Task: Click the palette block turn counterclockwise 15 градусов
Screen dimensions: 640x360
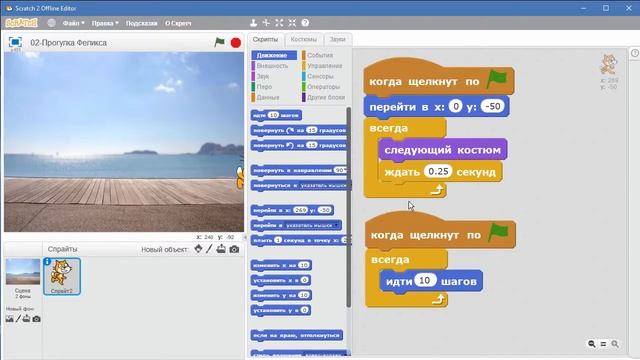Action: [299, 145]
